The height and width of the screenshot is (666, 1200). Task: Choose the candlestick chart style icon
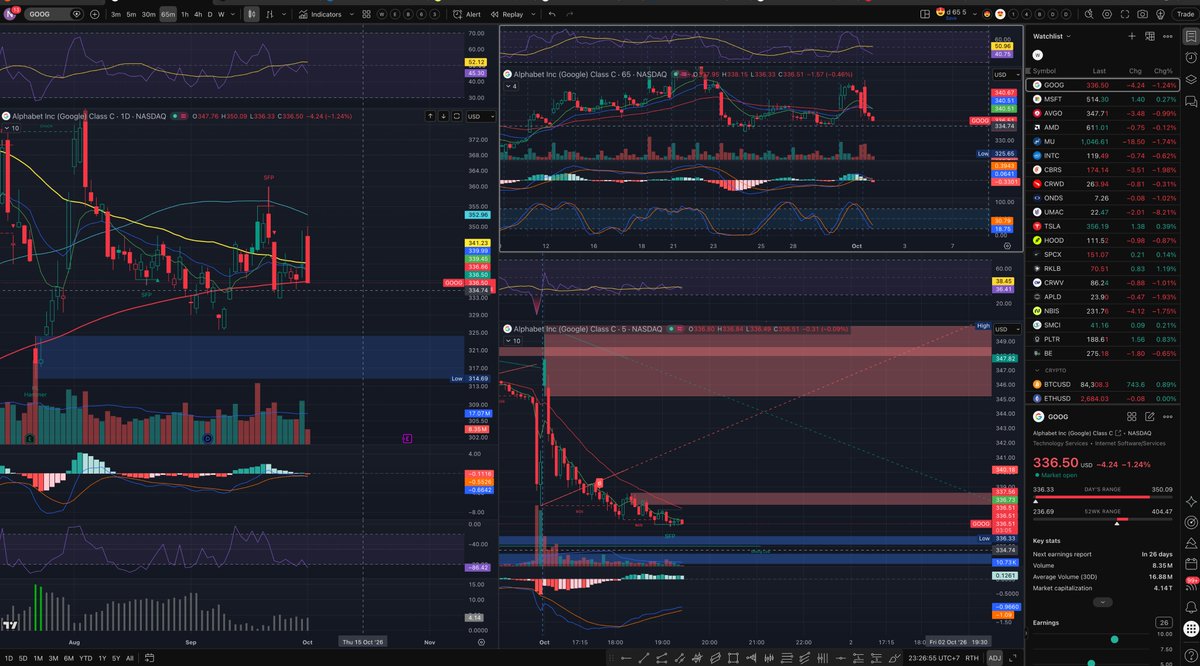pos(251,15)
